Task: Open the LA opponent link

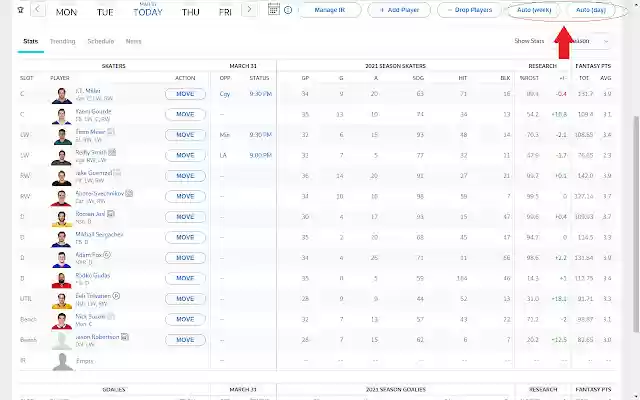Action: (x=223, y=155)
